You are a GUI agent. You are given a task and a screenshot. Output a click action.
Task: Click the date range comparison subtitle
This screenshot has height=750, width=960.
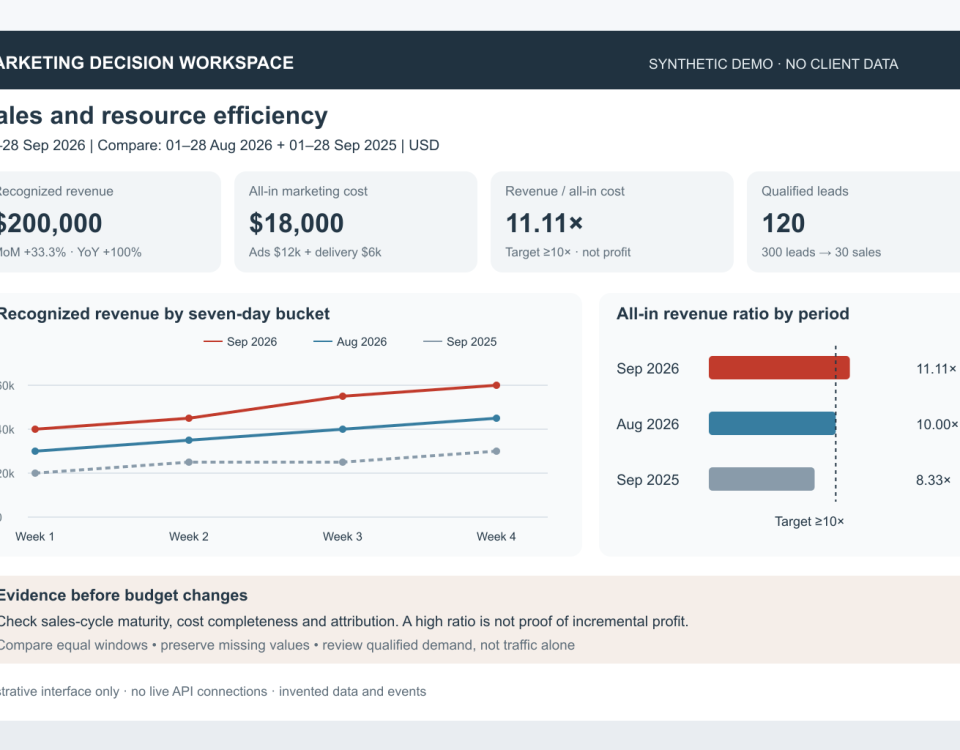[219, 146]
